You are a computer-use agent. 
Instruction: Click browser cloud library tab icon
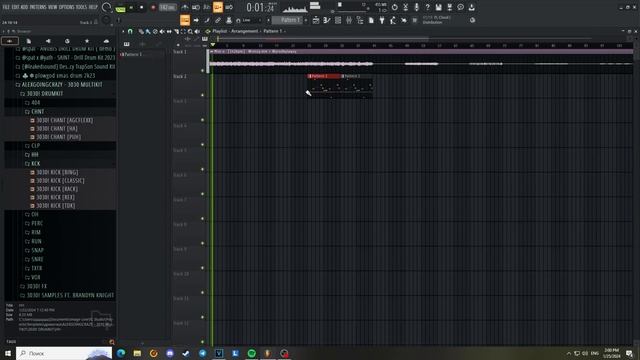pos(106,41)
